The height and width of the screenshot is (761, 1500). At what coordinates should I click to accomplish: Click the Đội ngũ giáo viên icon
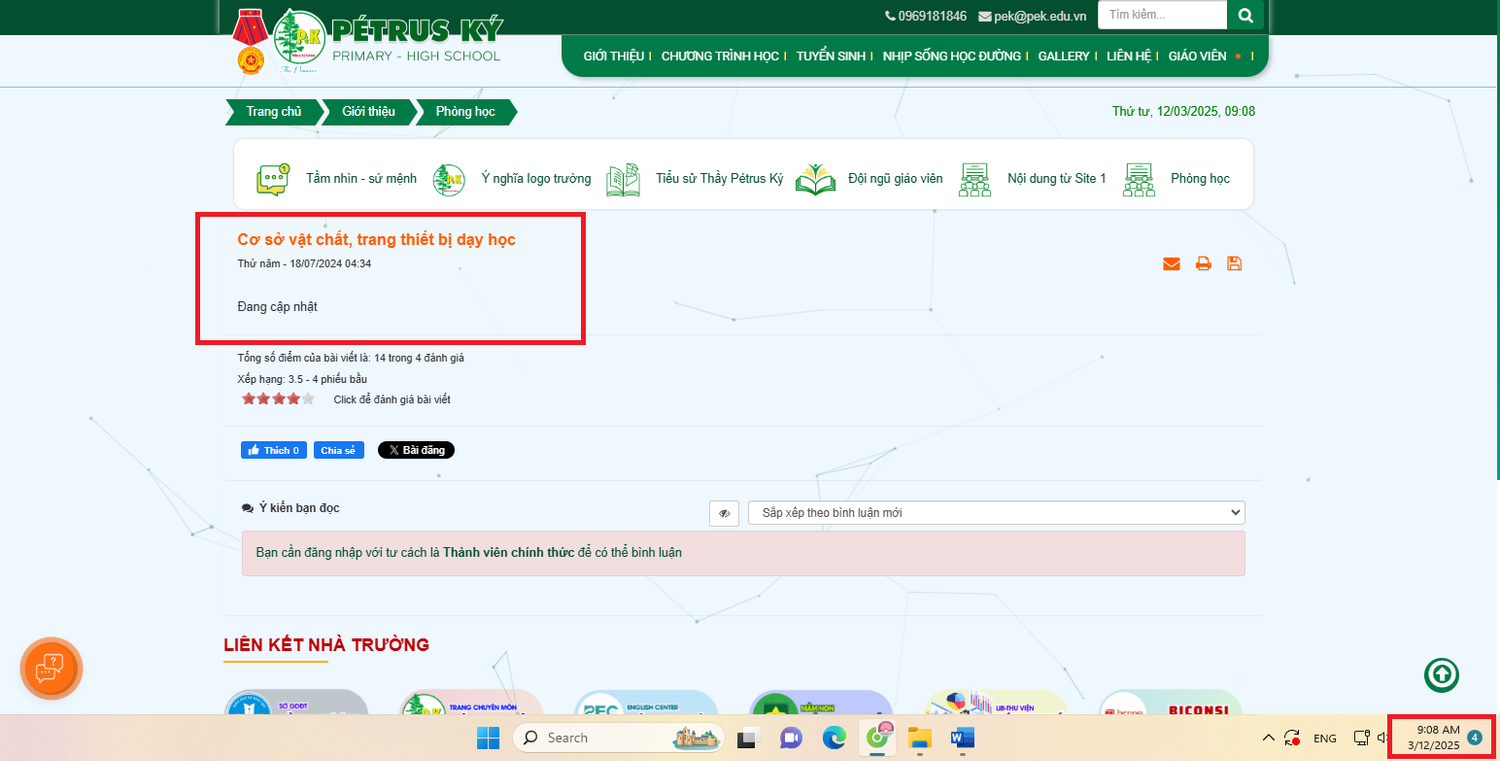pyautogui.click(x=816, y=179)
